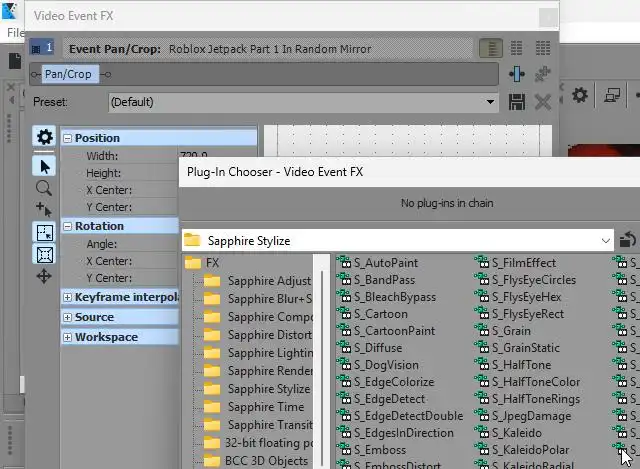Expand the Source section

click(68, 318)
